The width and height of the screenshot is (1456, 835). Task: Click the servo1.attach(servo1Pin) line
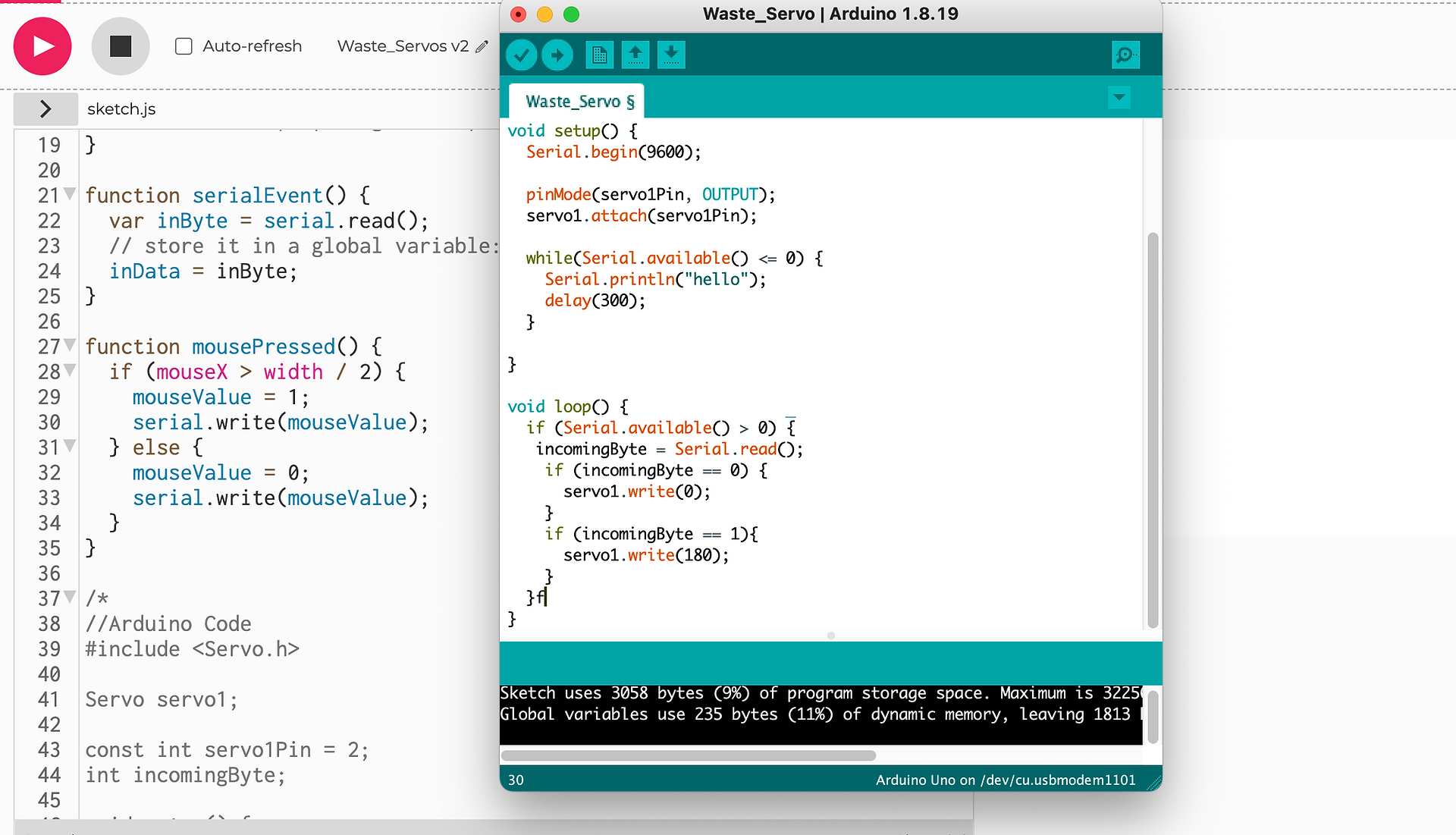[x=642, y=215]
